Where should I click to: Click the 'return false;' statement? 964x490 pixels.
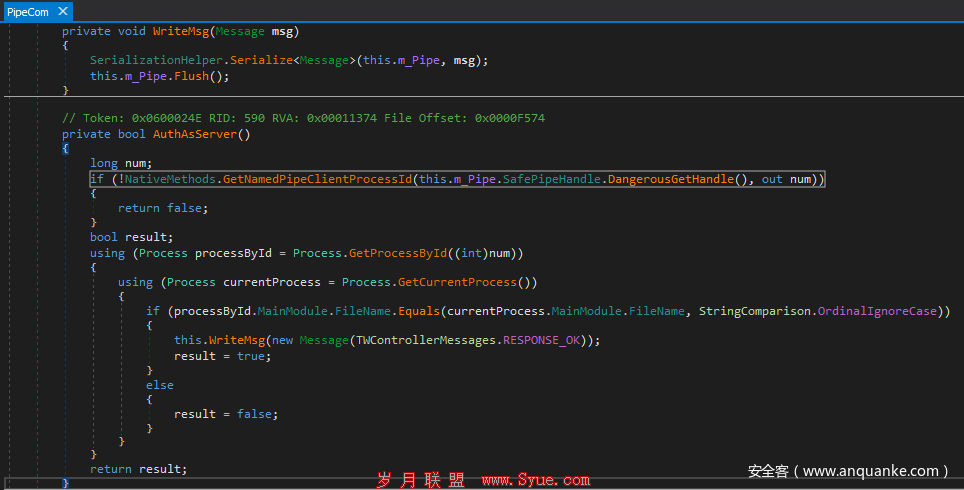tap(163, 208)
